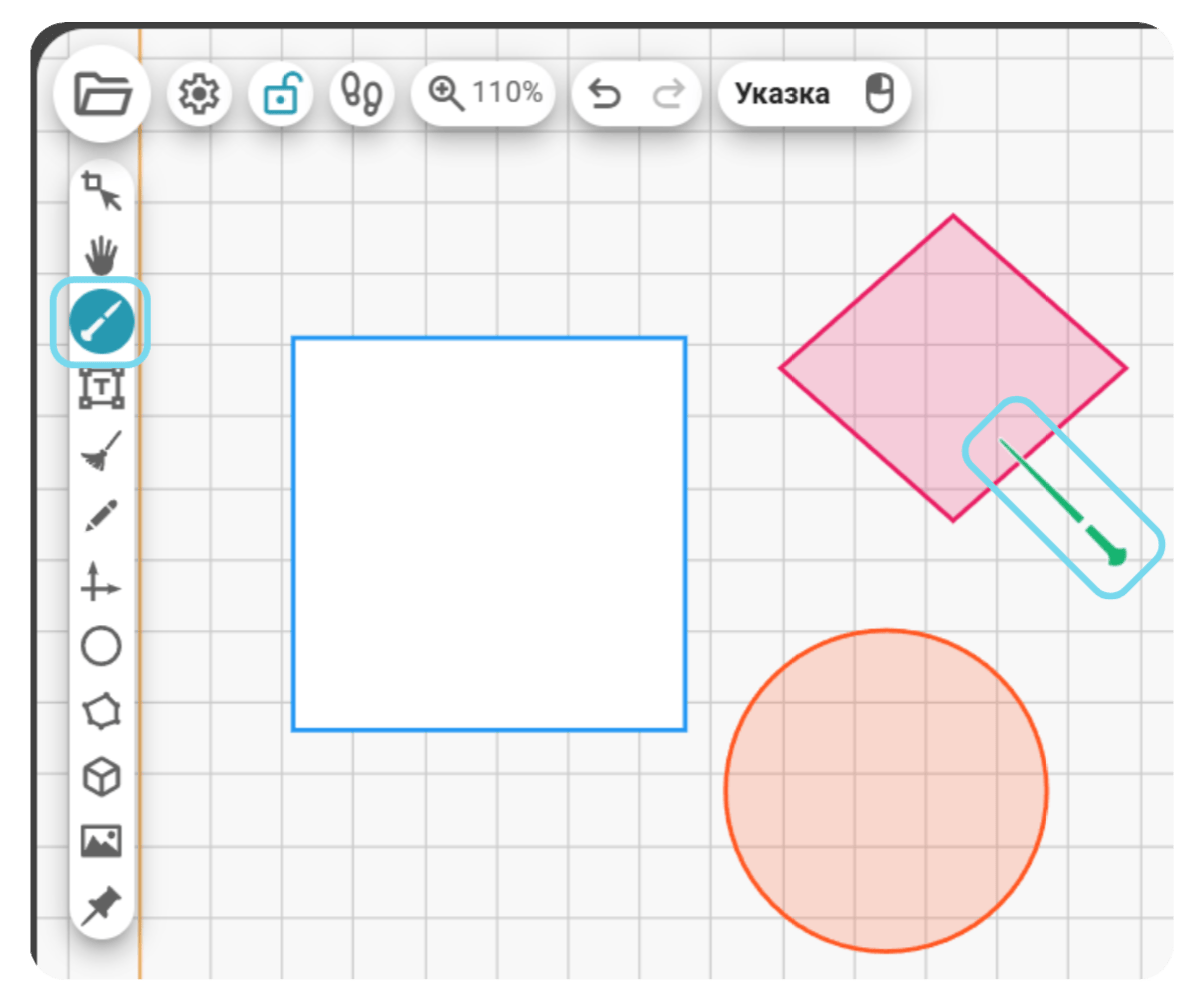Select the highlighted pointer brush tool
The height and width of the screenshot is (991, 1195).
101,322
